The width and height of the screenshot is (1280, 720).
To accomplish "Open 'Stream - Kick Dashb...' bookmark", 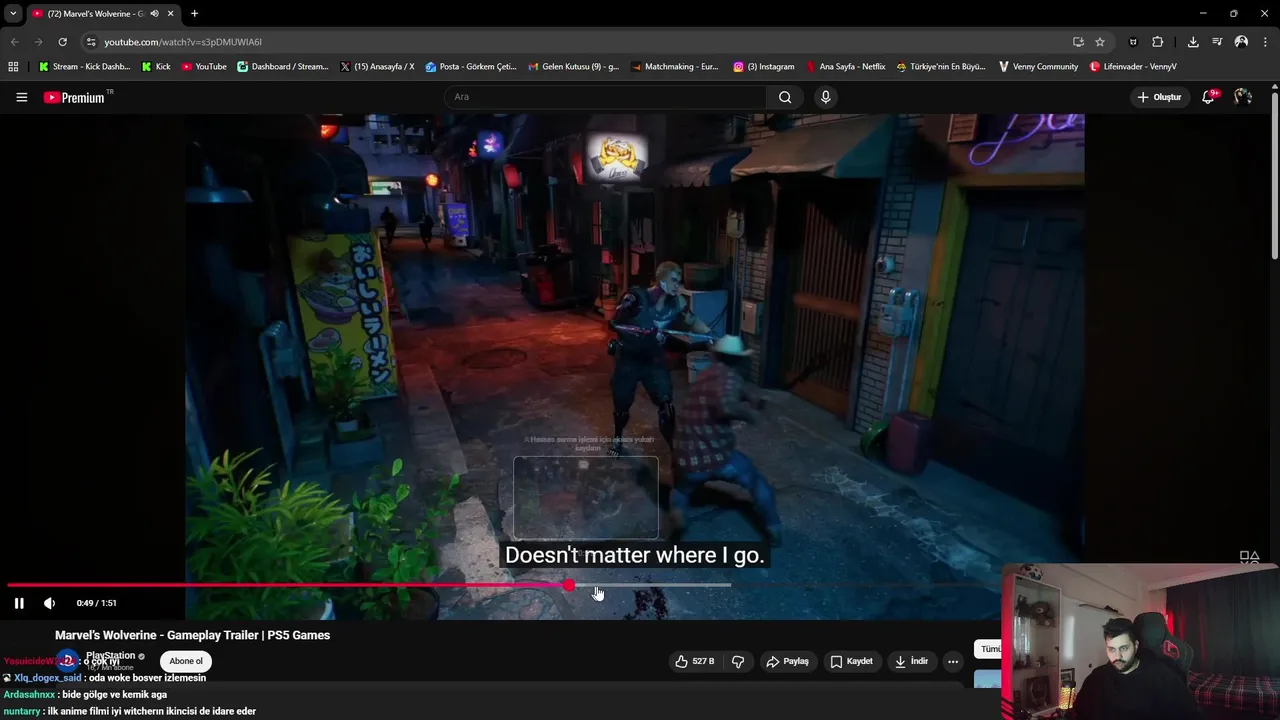I will tap(84, 67).
